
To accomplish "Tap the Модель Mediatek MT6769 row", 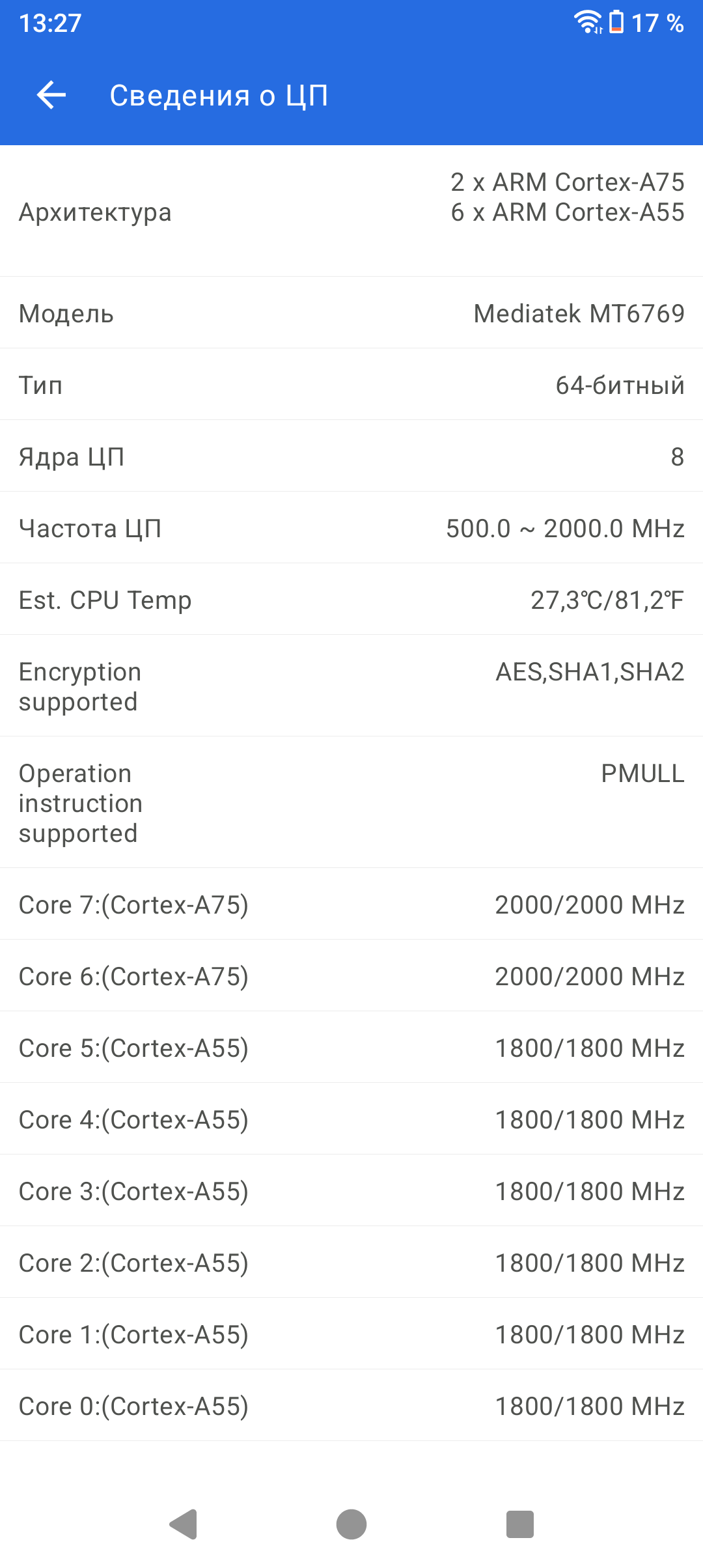I will pyautogui.click(x=351, y=313).
